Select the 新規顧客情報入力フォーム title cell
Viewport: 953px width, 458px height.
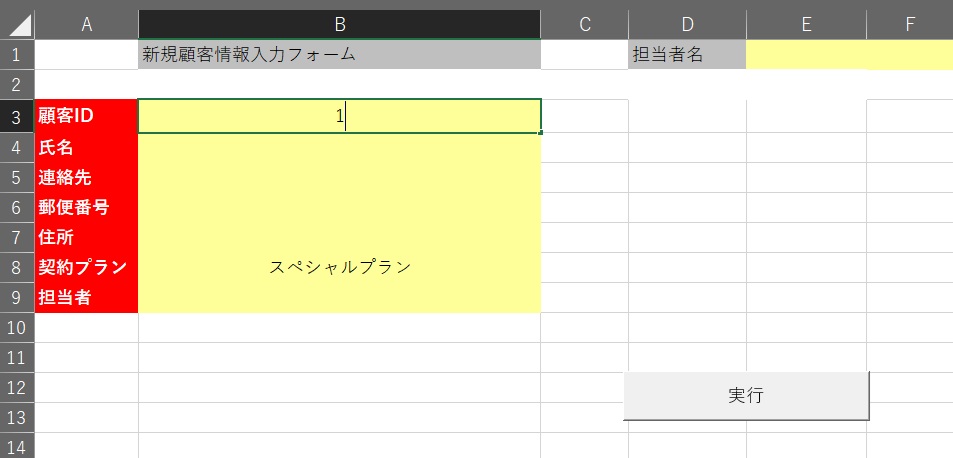coord(339,54)
